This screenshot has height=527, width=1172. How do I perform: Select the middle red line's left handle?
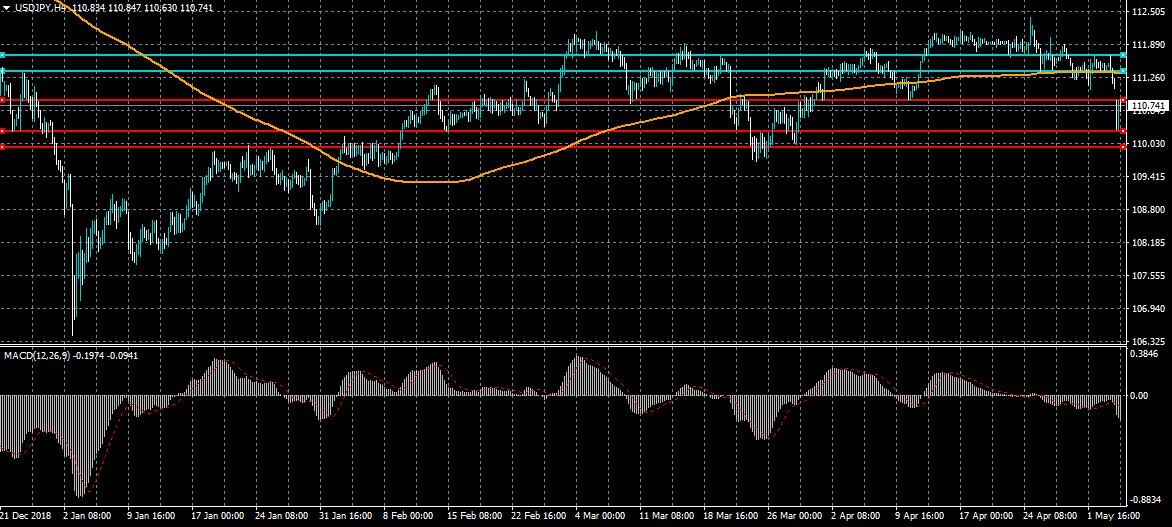pyautogui.click(x=3, y=131)
